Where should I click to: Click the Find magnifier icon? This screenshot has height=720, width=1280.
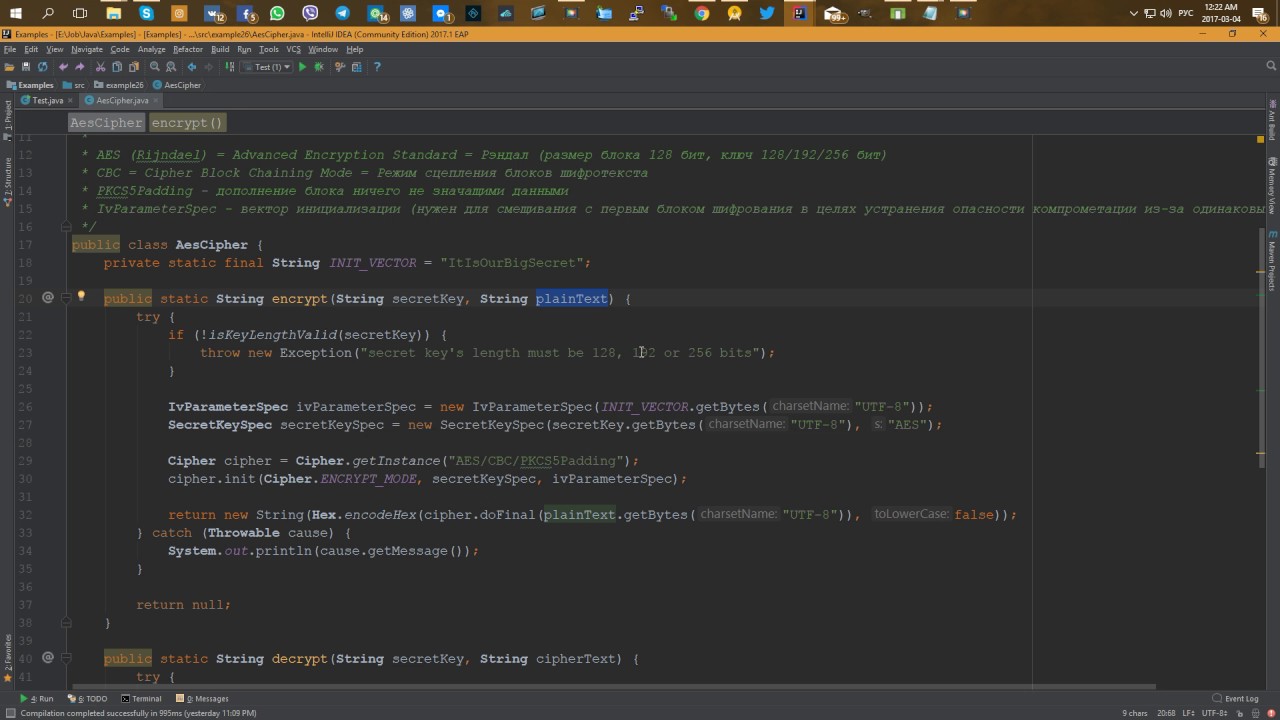coord(155,67)
